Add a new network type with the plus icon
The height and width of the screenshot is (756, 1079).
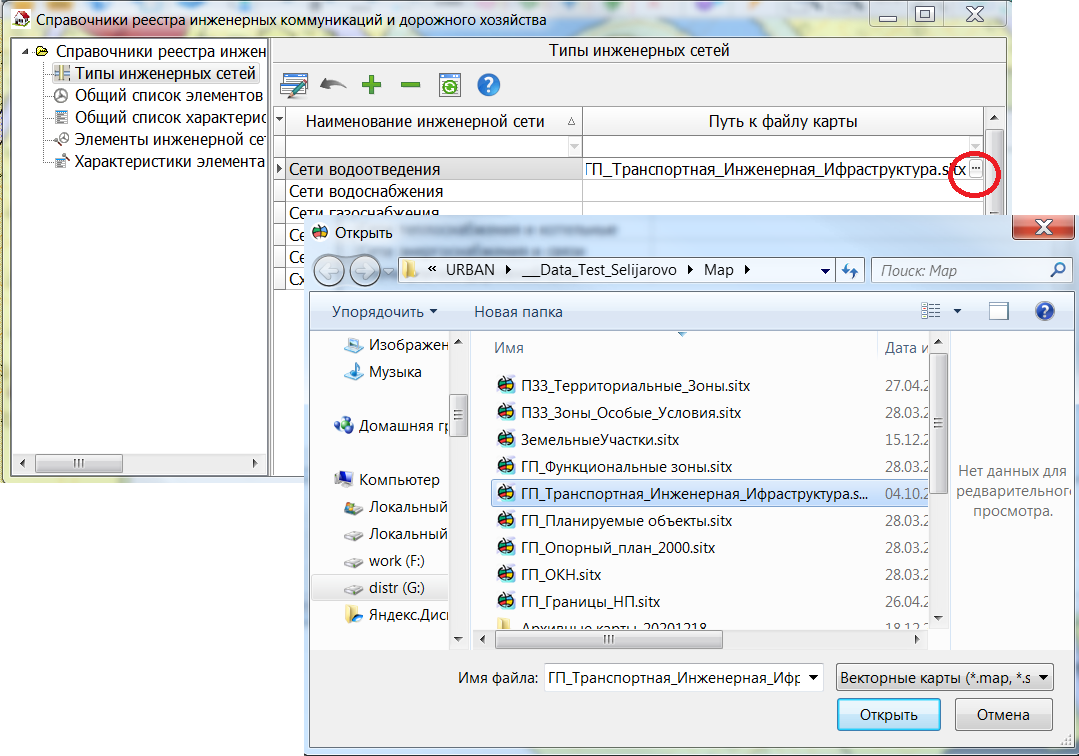click(x=370, y=84)
